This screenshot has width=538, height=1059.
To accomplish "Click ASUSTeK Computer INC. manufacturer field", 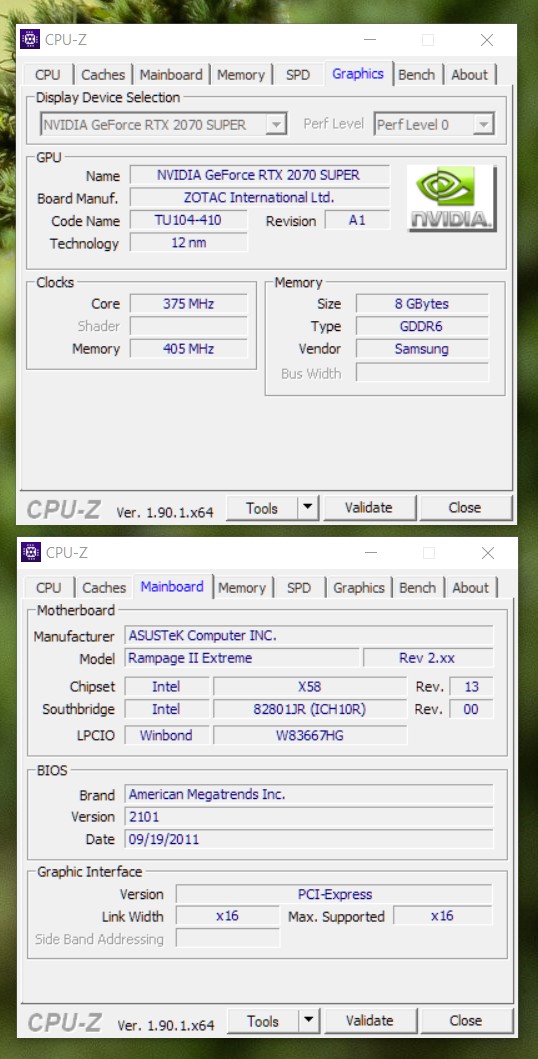I will click(x=309, y=636).
